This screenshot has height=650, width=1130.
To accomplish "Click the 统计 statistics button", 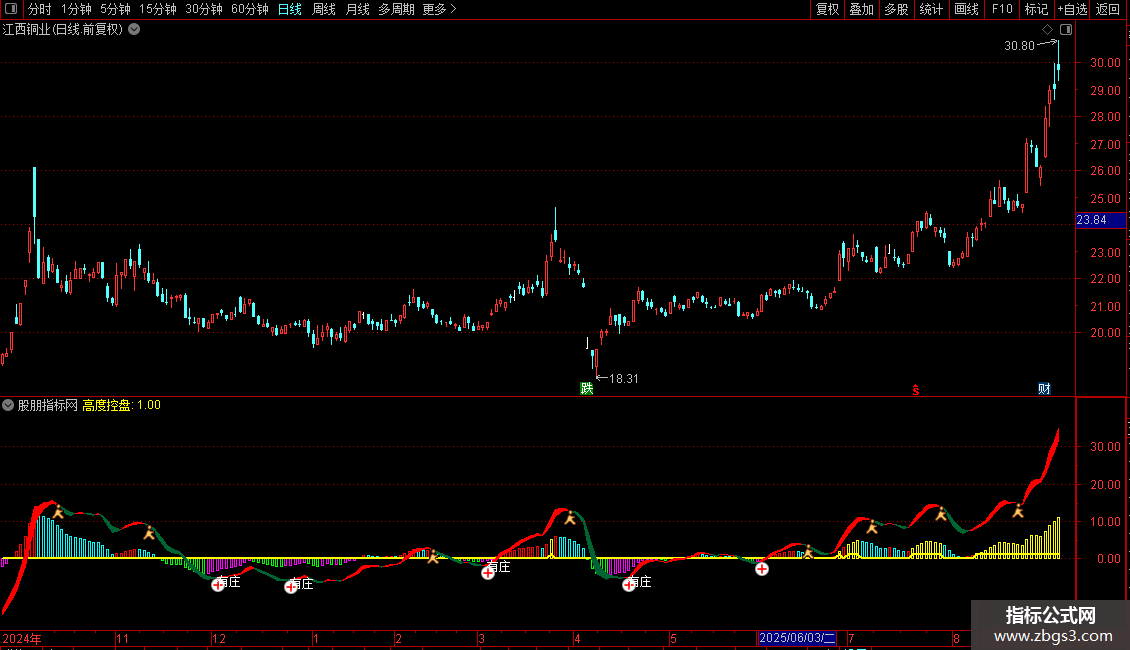I will coord(931,9).
